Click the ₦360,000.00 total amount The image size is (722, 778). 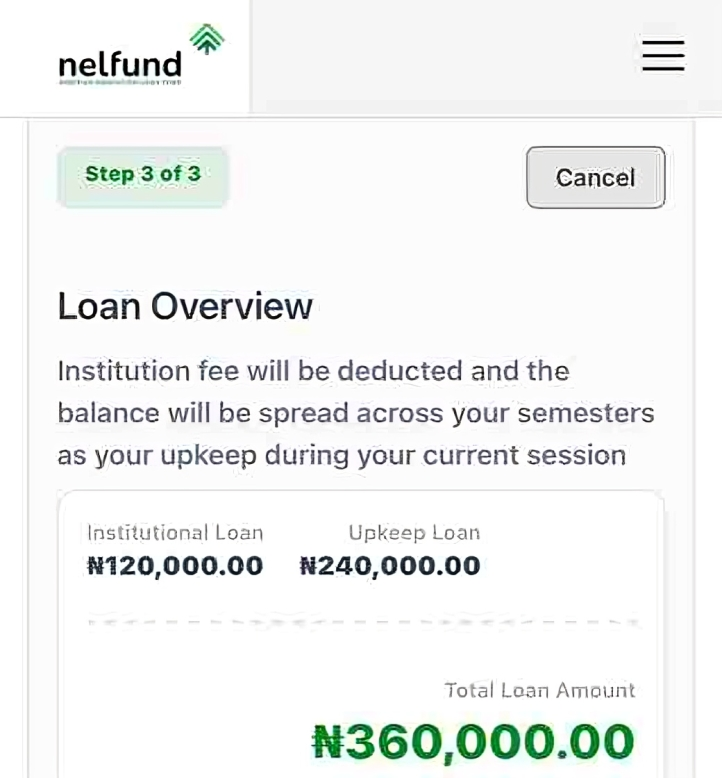[x=474, y=742]
